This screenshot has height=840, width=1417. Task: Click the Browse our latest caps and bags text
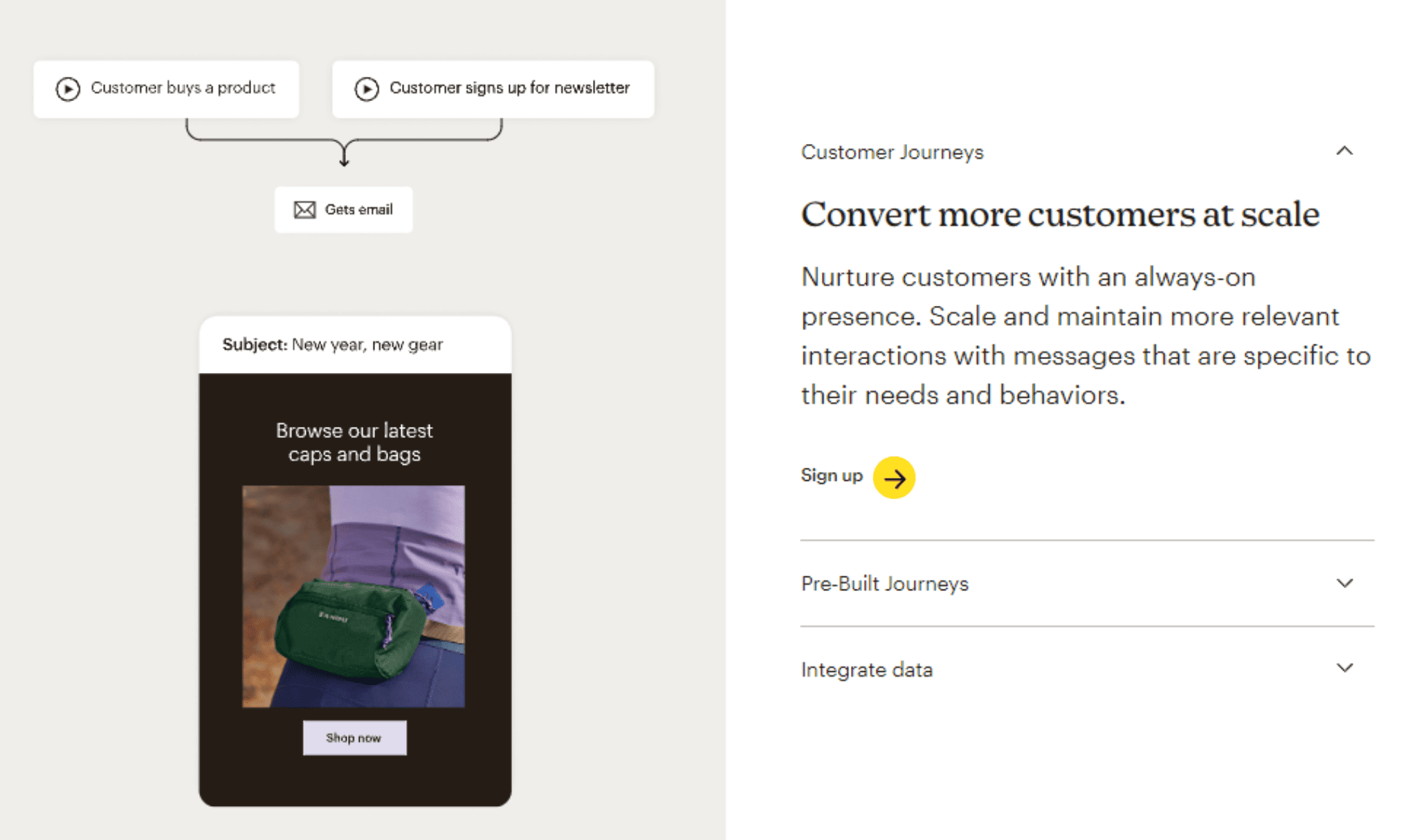tap(354, 442)
